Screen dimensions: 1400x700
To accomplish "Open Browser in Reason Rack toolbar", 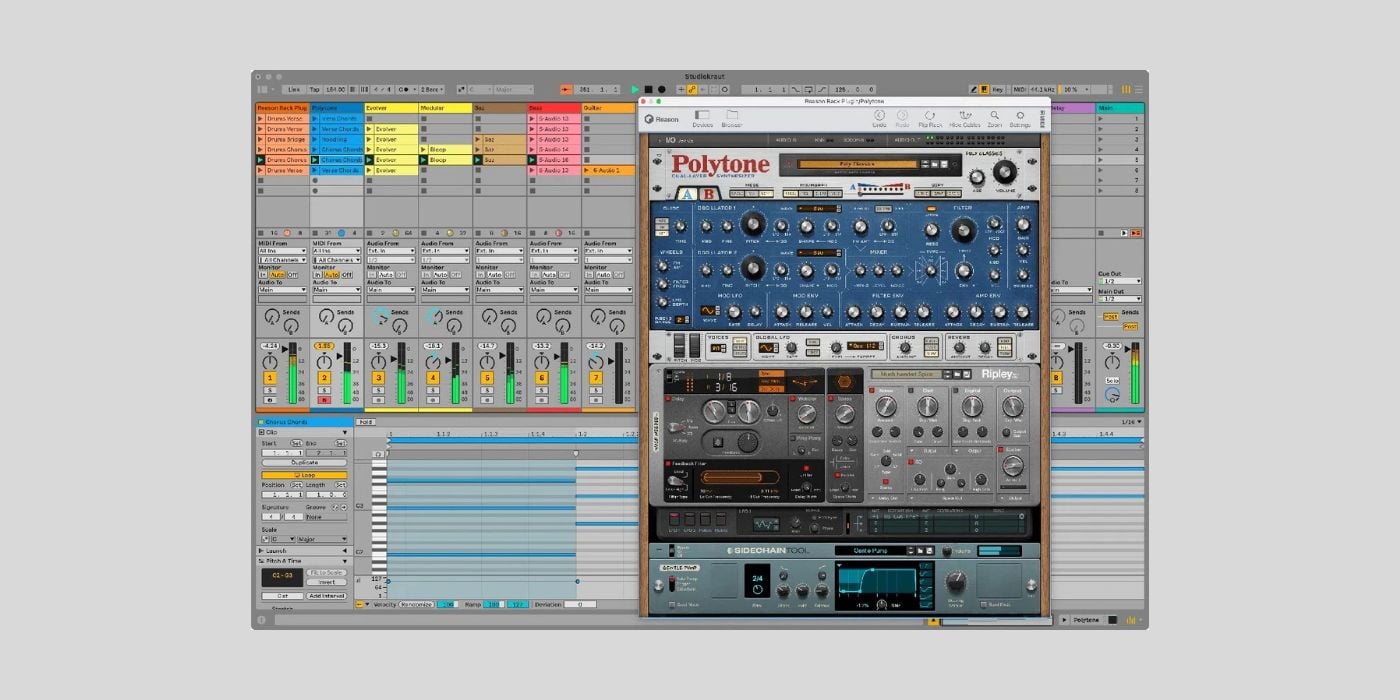I will pos(732,118).
